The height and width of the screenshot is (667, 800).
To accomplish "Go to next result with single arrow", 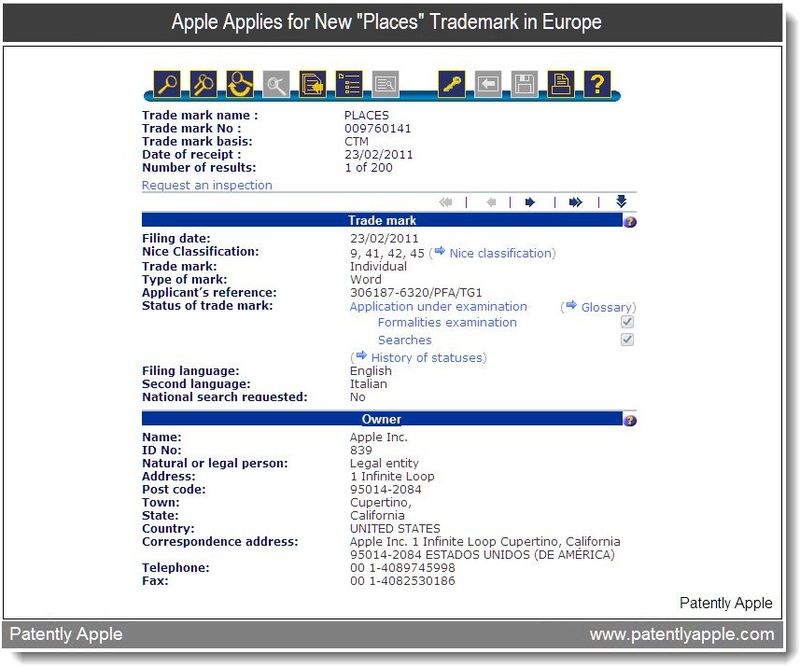I will pyautogui.click(x=530, y=202).
